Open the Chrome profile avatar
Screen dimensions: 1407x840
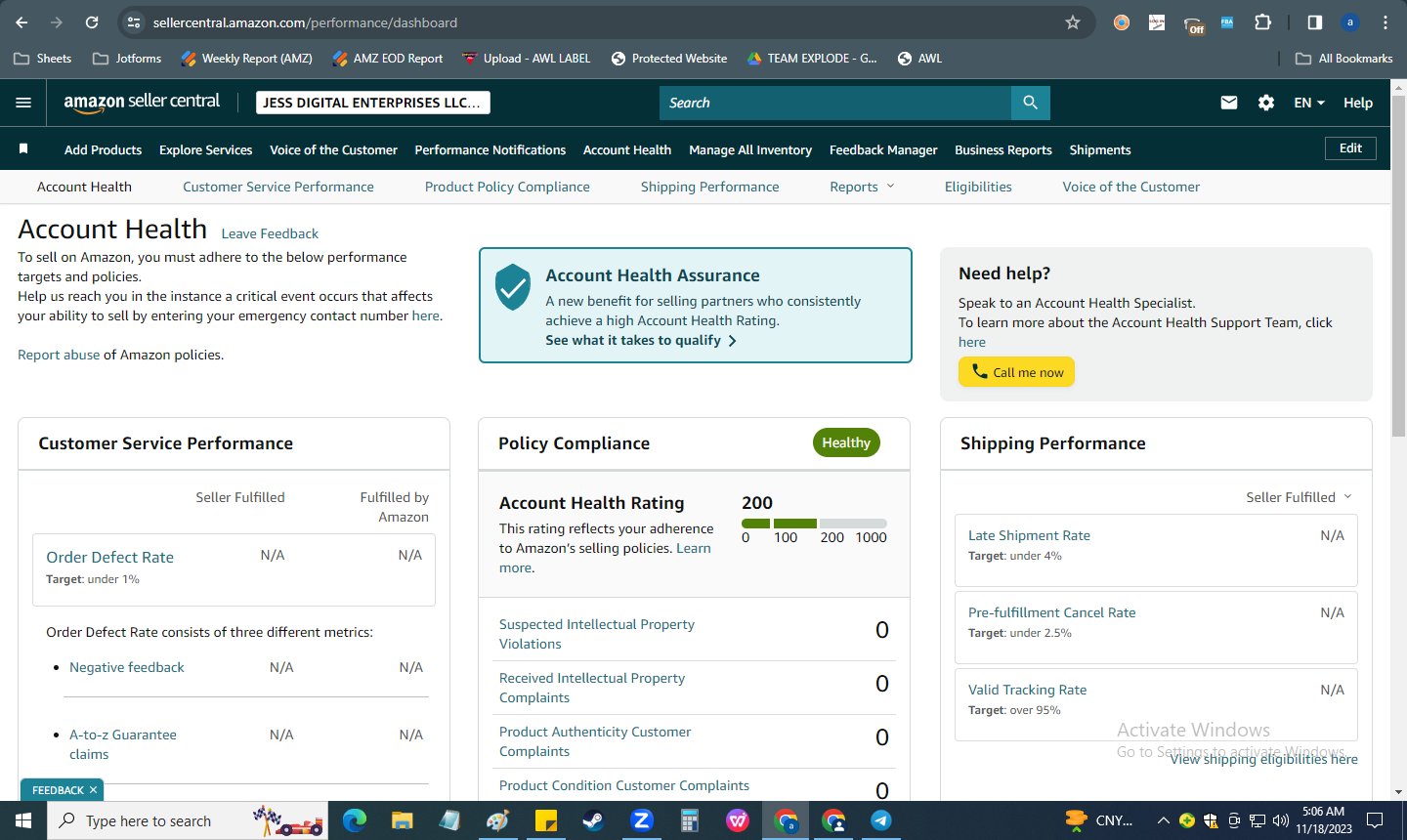point(1350,22)
